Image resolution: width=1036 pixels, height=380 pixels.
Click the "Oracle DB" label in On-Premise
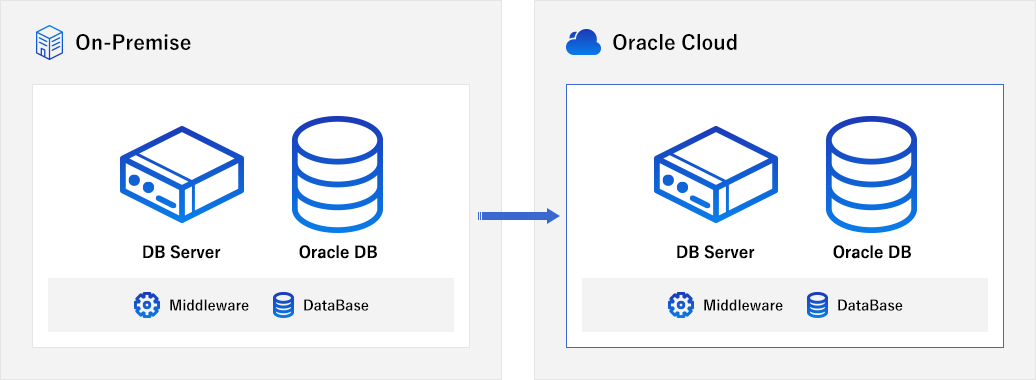(x=338, y=252)
